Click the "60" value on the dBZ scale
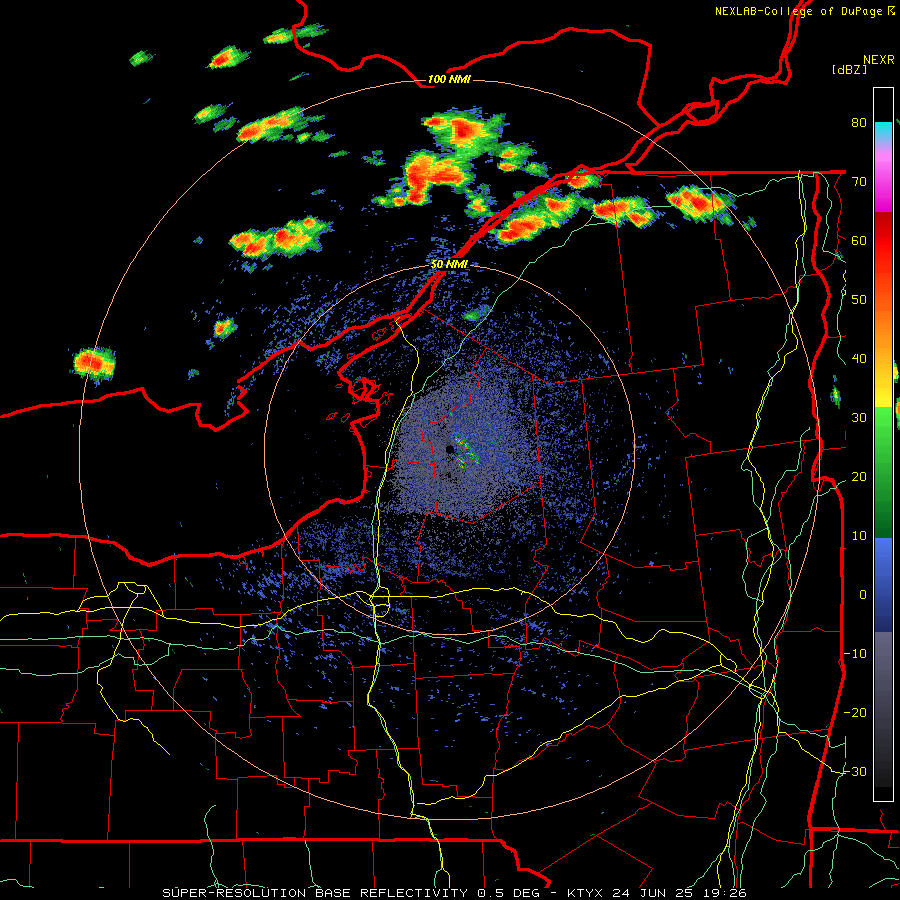This screenshot has width=900, height=900. pos(859,240)
